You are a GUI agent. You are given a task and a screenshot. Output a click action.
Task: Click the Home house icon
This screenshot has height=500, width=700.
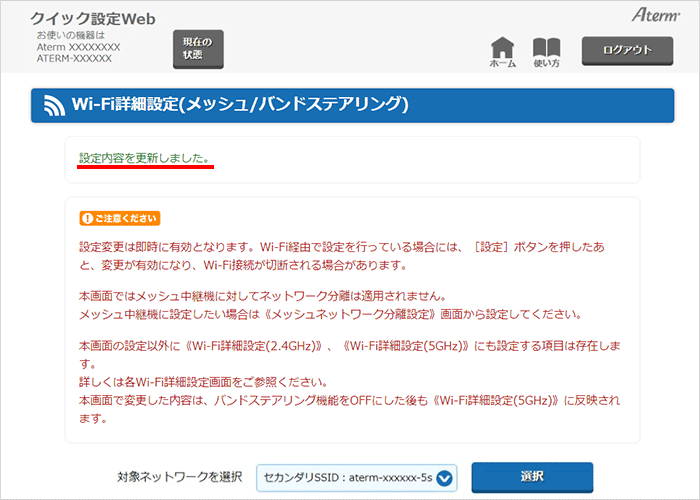(502, 46)
